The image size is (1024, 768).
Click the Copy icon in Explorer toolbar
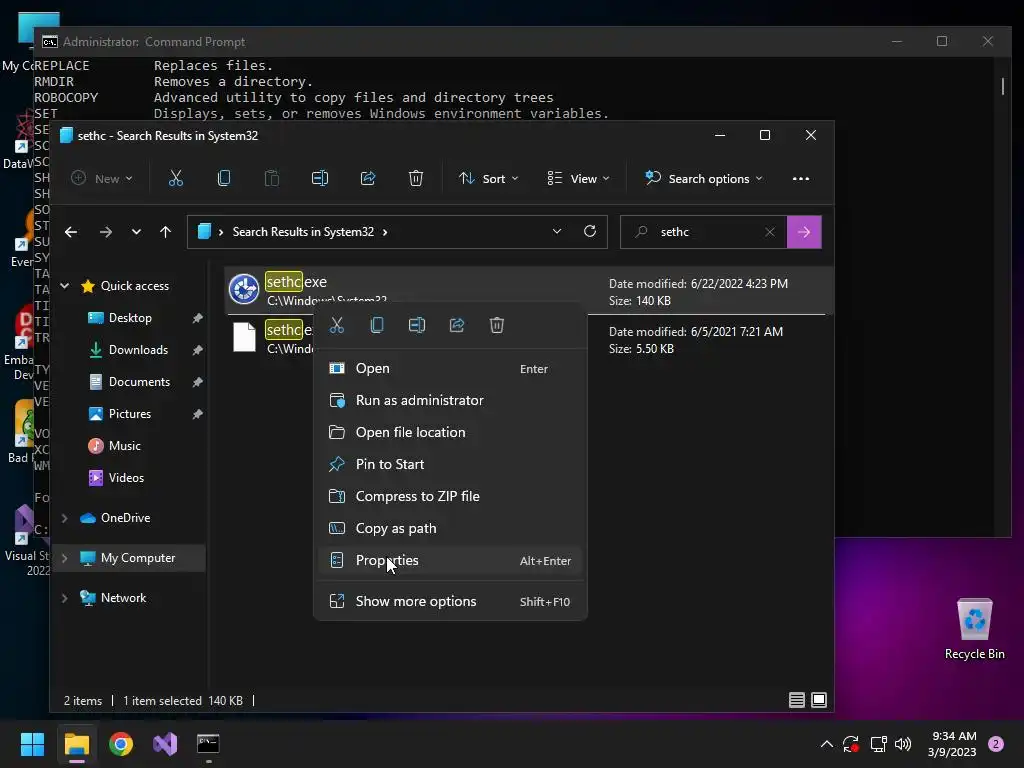click(224, 178)
